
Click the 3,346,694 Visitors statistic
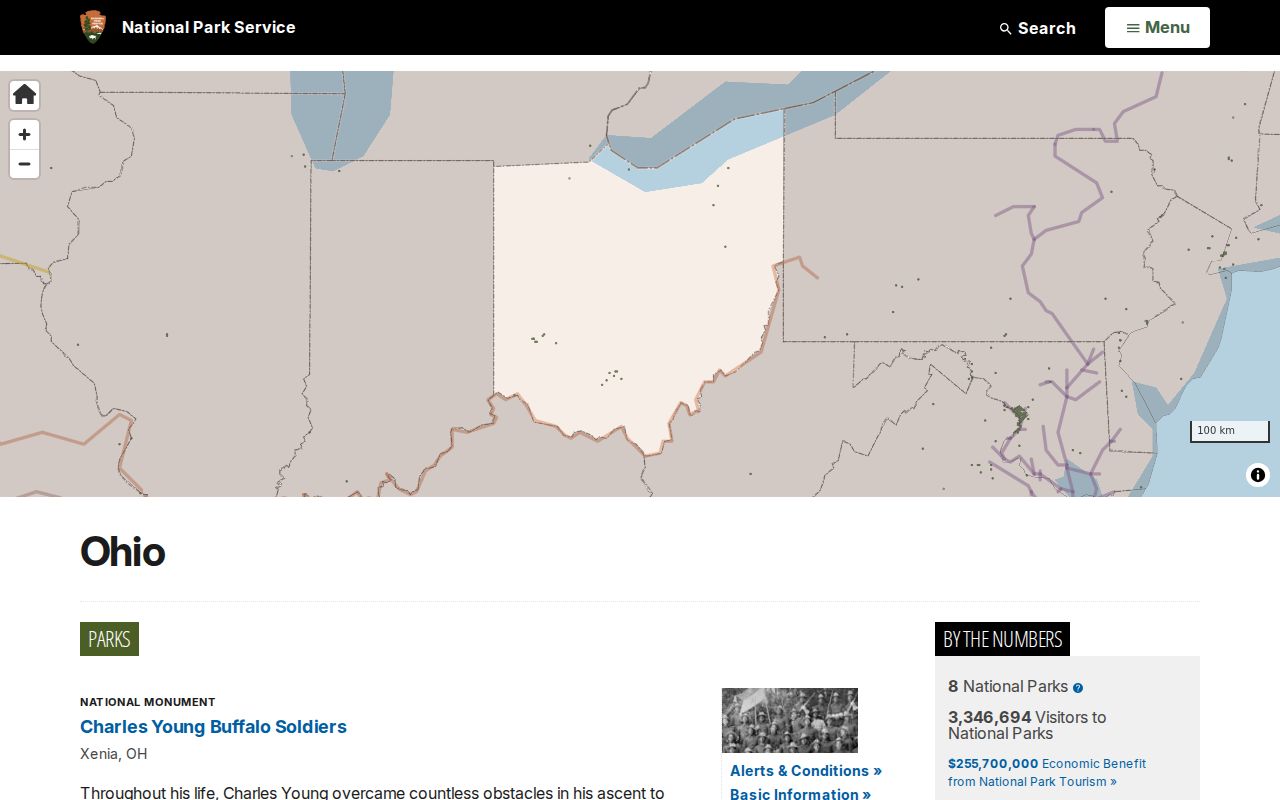1027,725
